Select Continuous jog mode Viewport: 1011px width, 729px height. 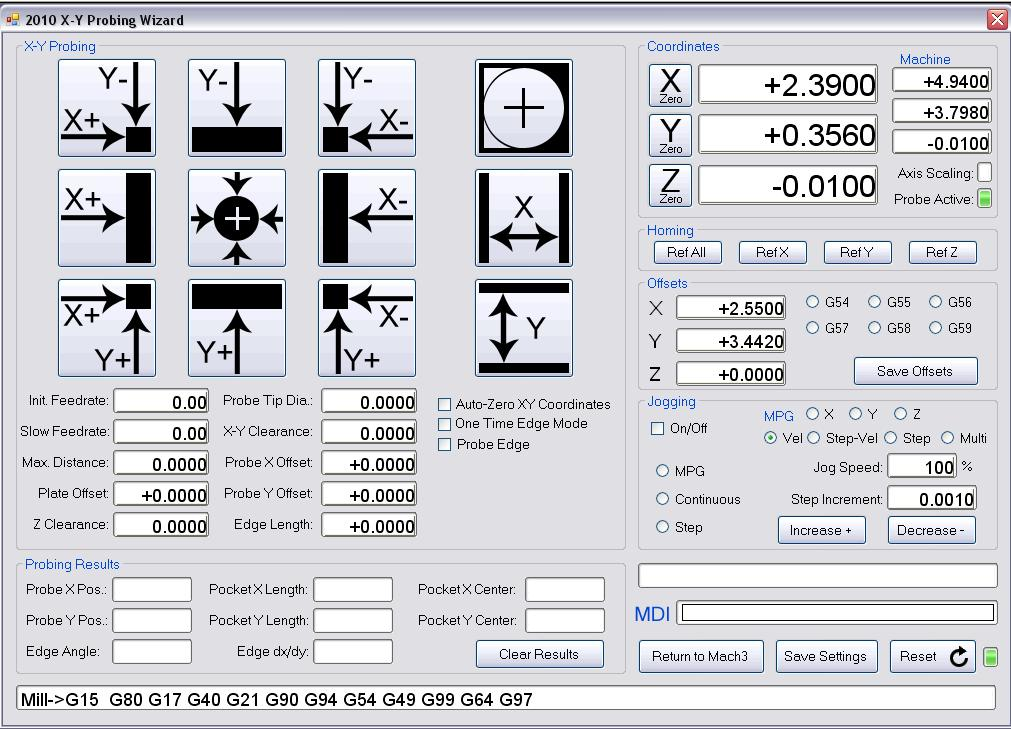pos(662,499)
